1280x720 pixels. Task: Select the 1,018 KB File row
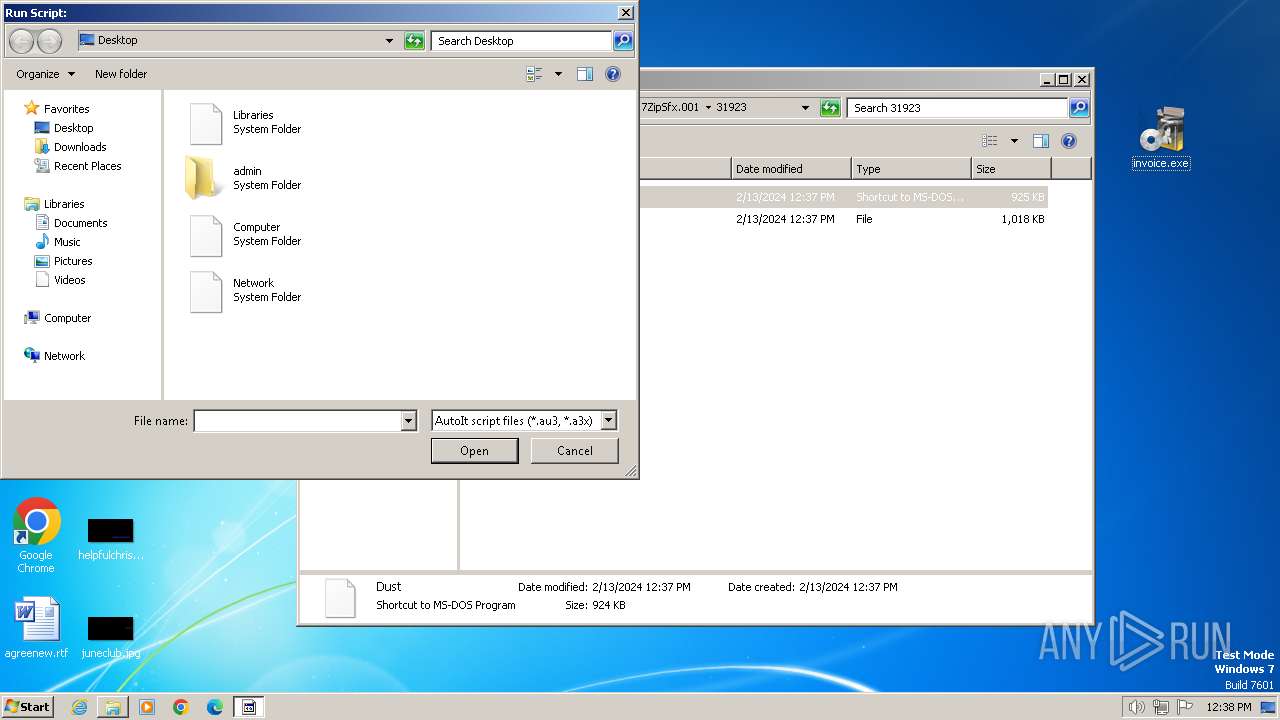pos(844,219)
